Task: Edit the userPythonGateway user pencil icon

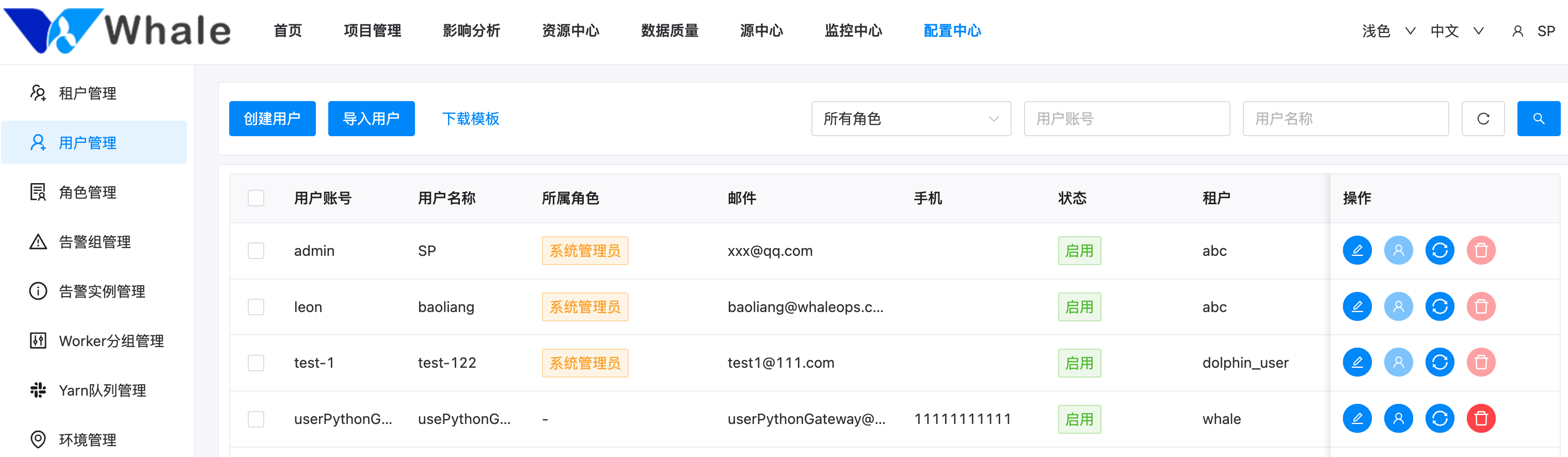Action: pyautogui.click(x=1357, y=419)
